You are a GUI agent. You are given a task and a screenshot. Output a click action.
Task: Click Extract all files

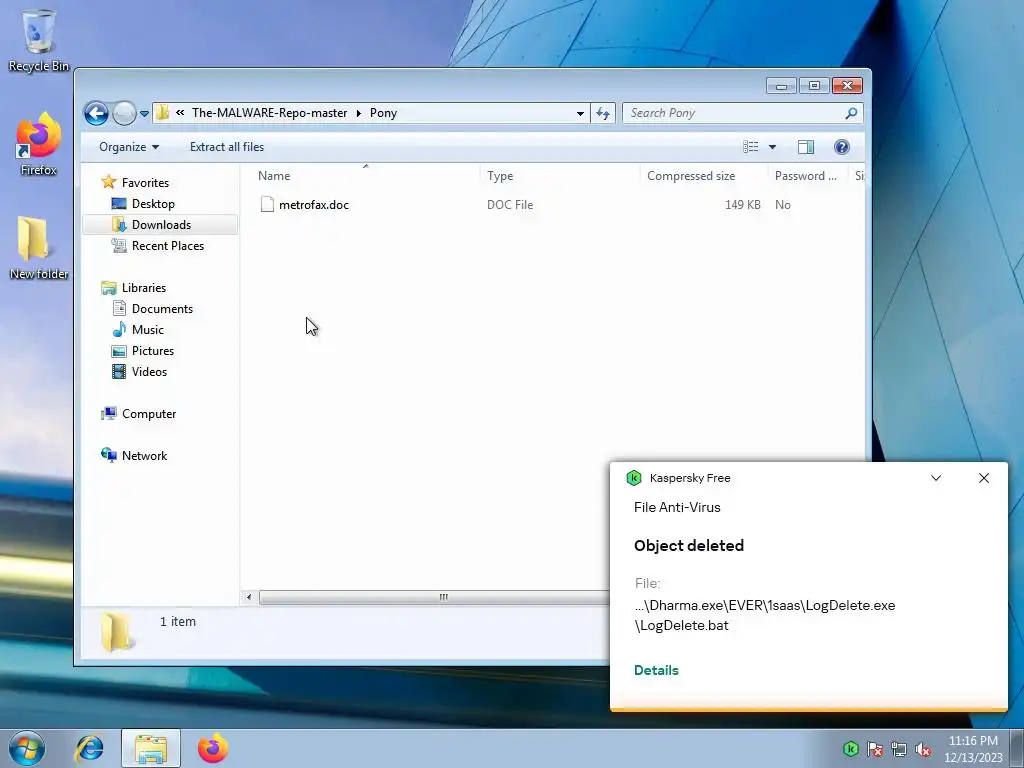227,147
